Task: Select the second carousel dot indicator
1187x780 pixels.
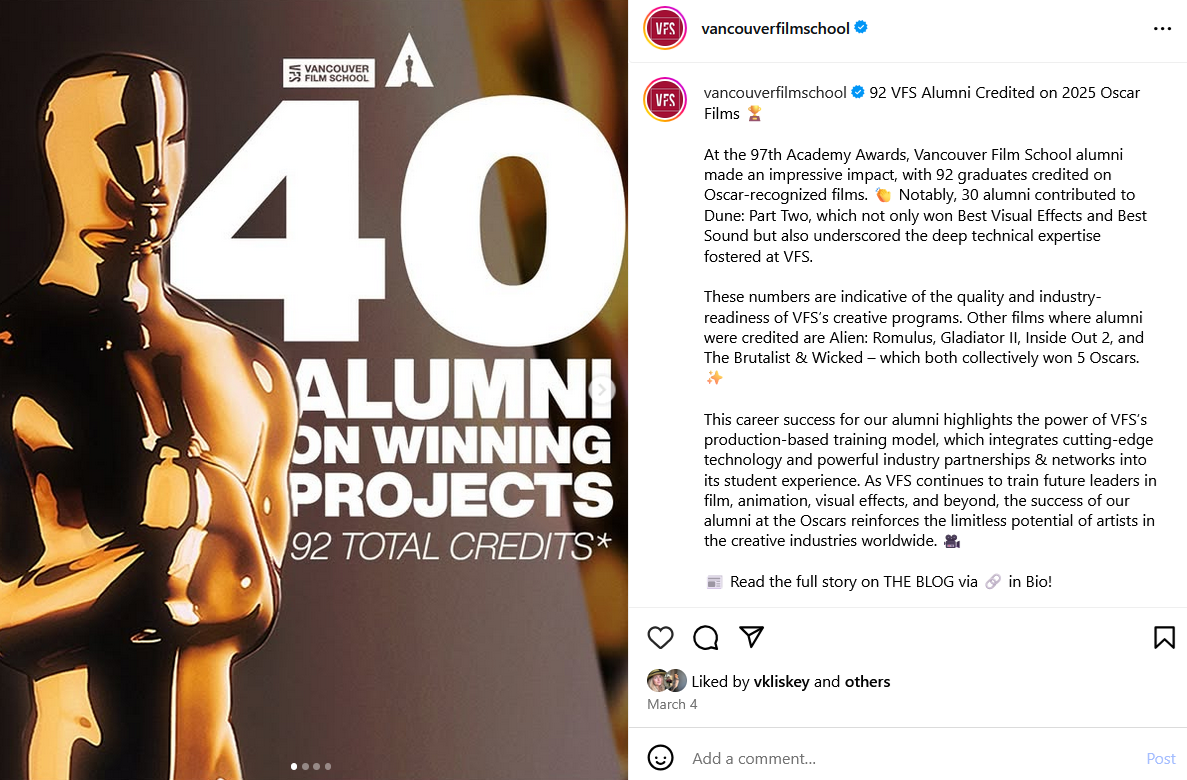Action: coord(305,767)
